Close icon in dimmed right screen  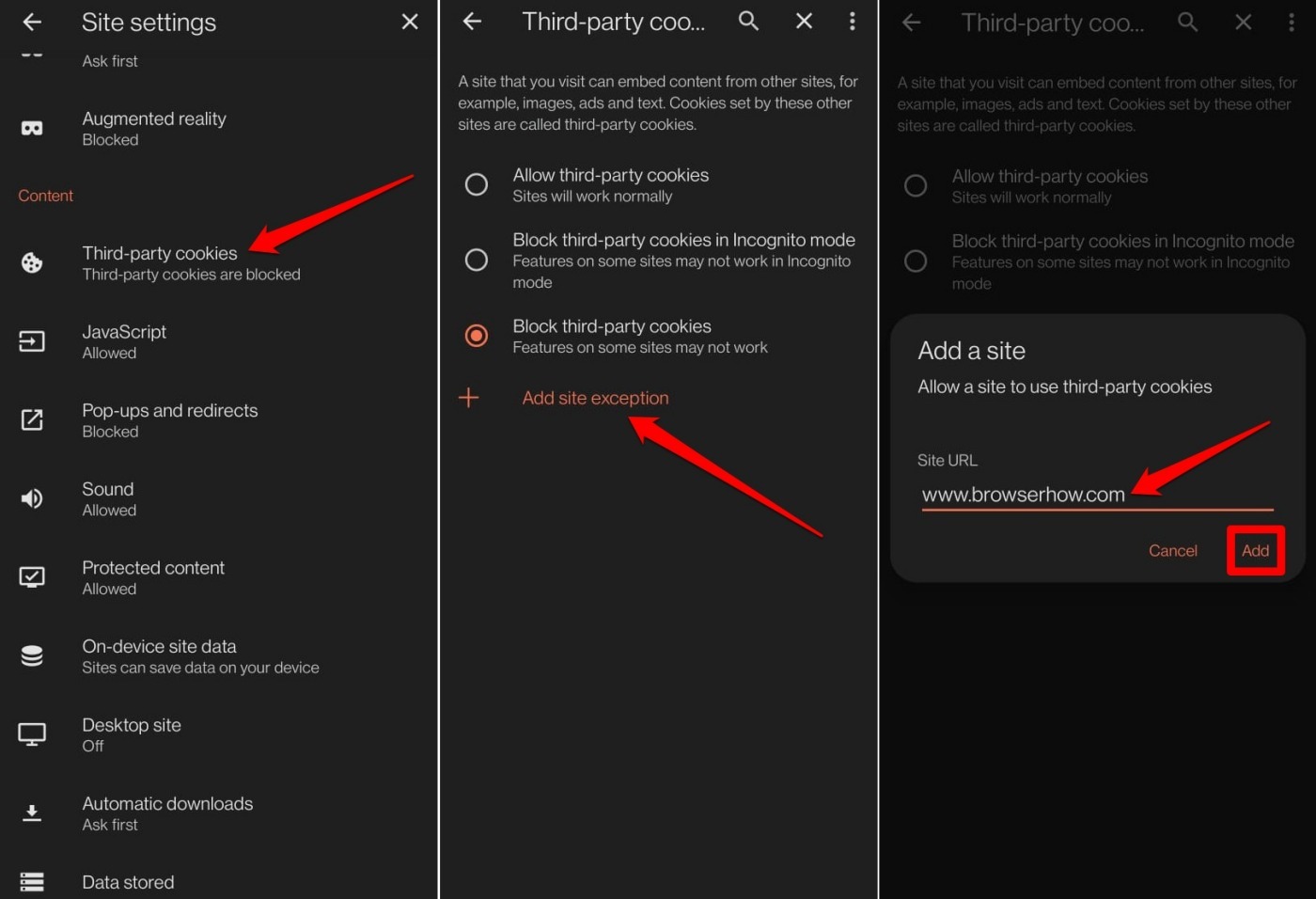tap(1243, 22)
